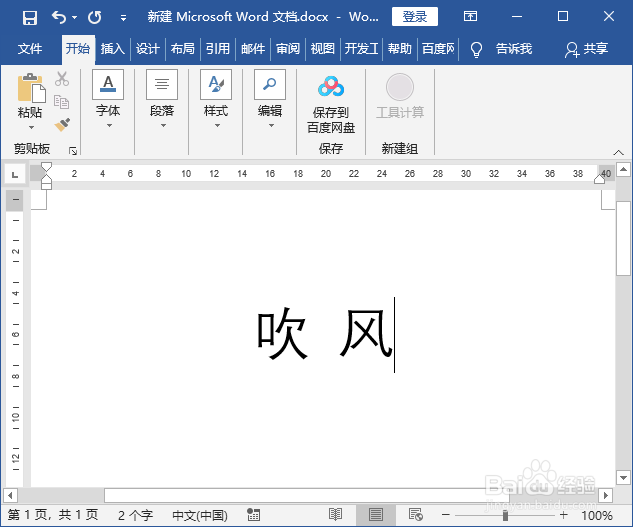Click the zoom in plus button
Image resolution: width=633 pixels, height=527 pixels.
(x=564, y=515)
